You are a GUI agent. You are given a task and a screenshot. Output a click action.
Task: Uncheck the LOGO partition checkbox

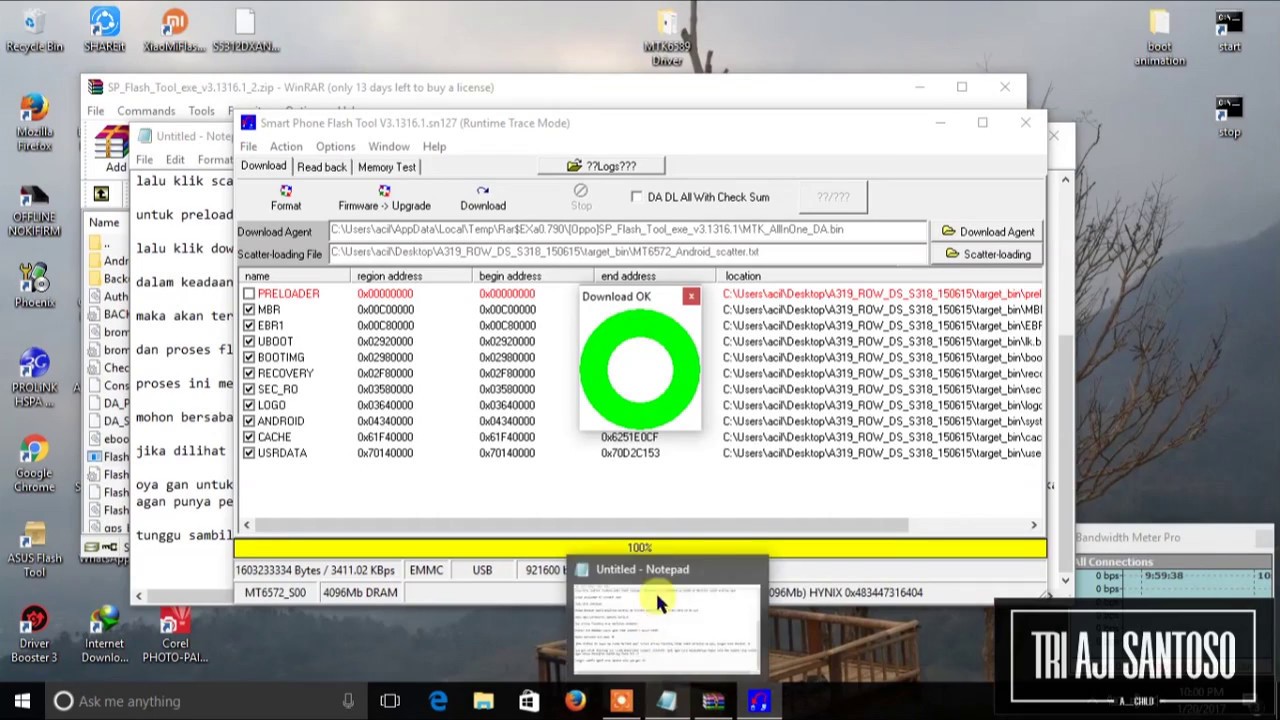[x=249, y=406]
